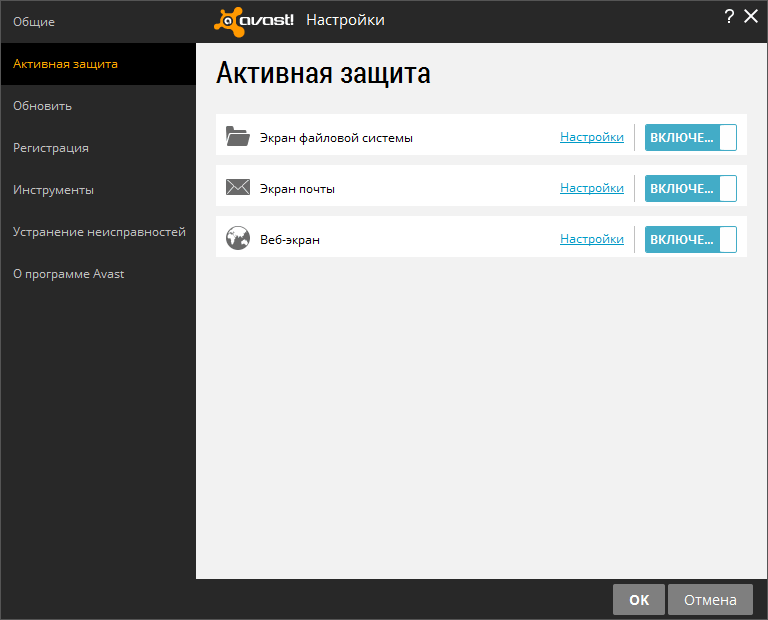Disable the Веб-экран switch
The width and height of the screenshot is (768, 620).
coord(691,239)
